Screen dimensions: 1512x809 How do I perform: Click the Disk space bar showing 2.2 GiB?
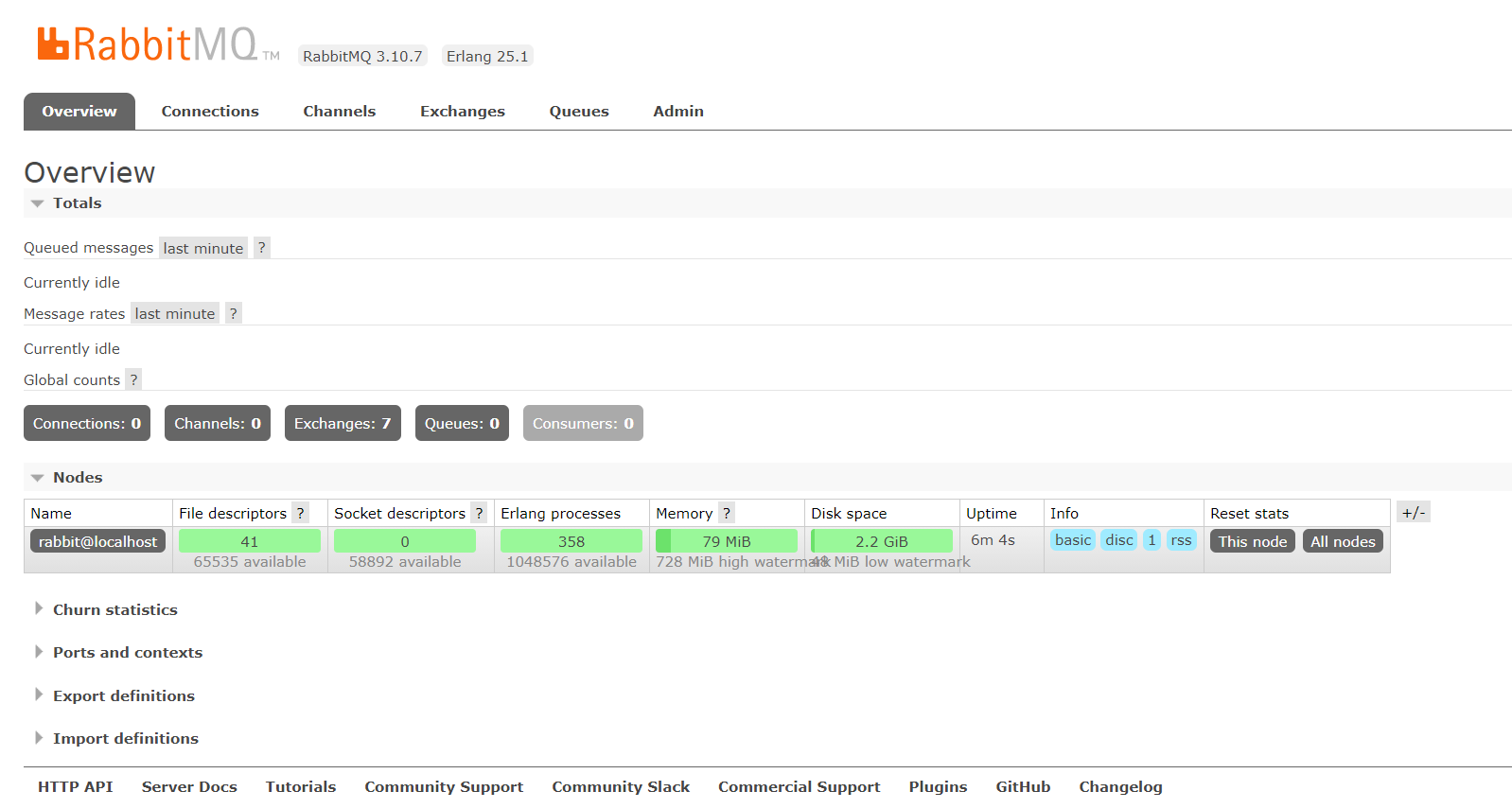(882, 541)
